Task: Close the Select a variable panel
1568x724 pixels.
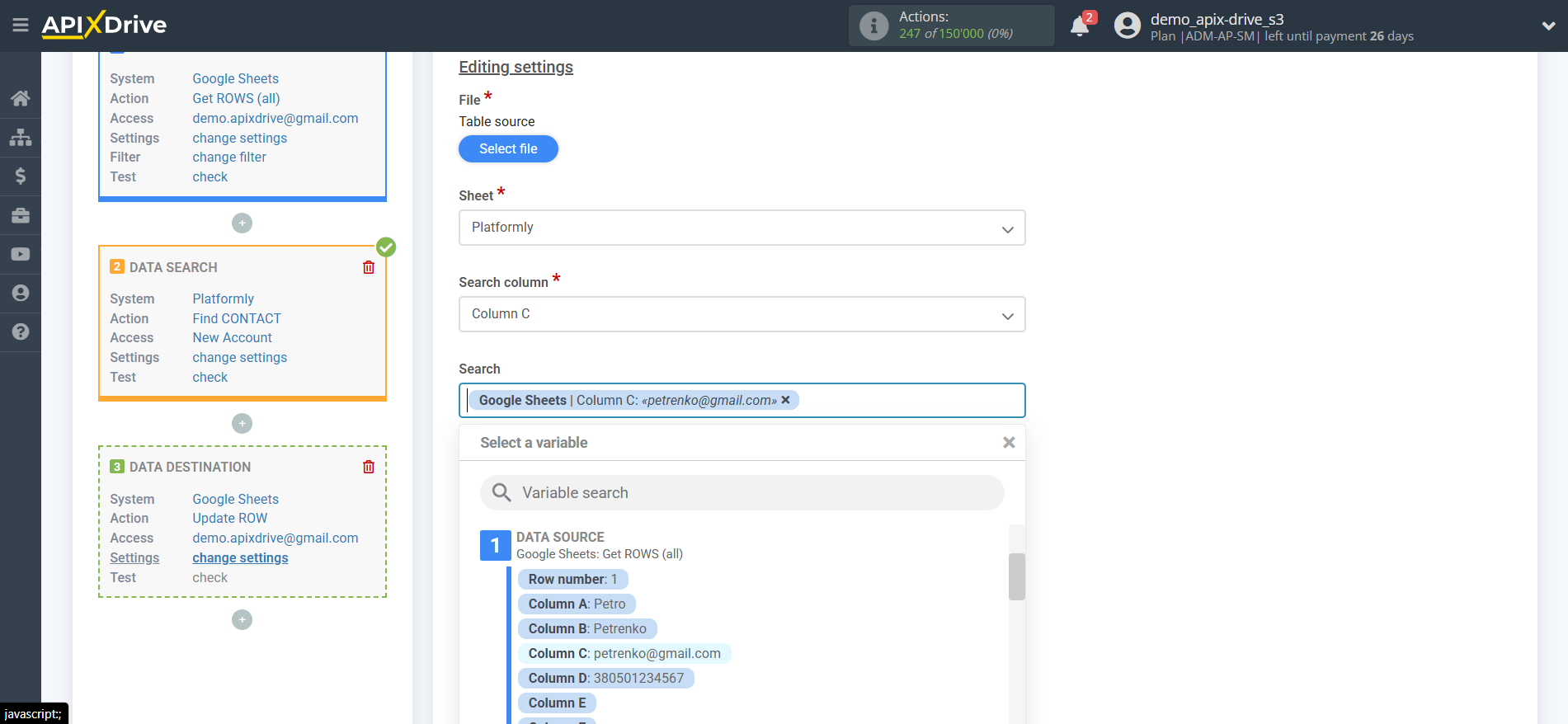Action: [1008, 443]
